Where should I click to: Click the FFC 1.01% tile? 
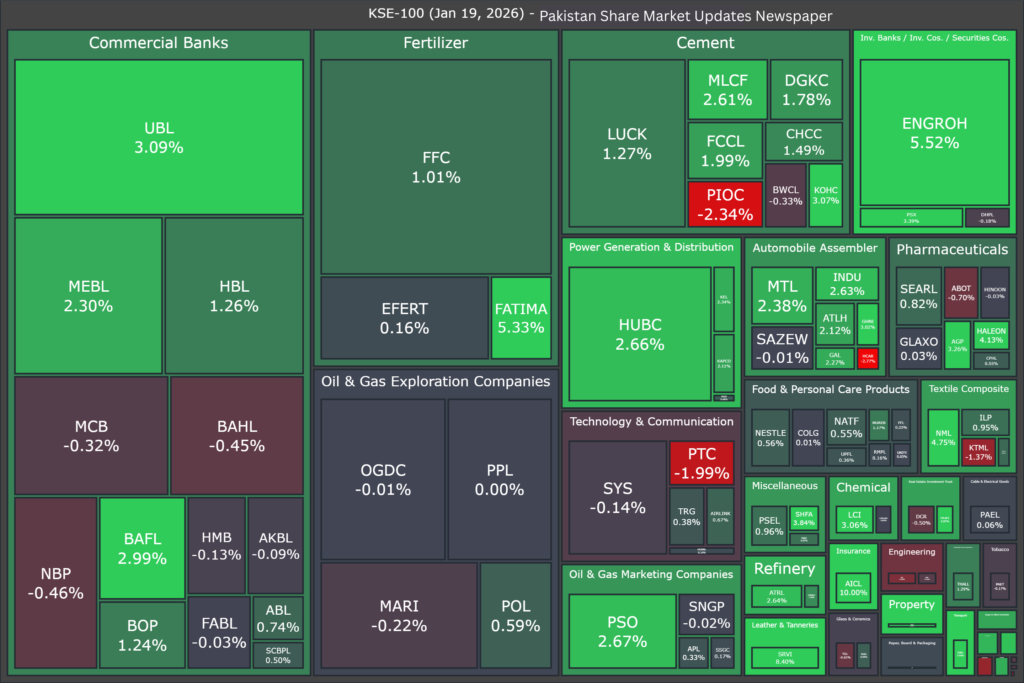point(435,167)
